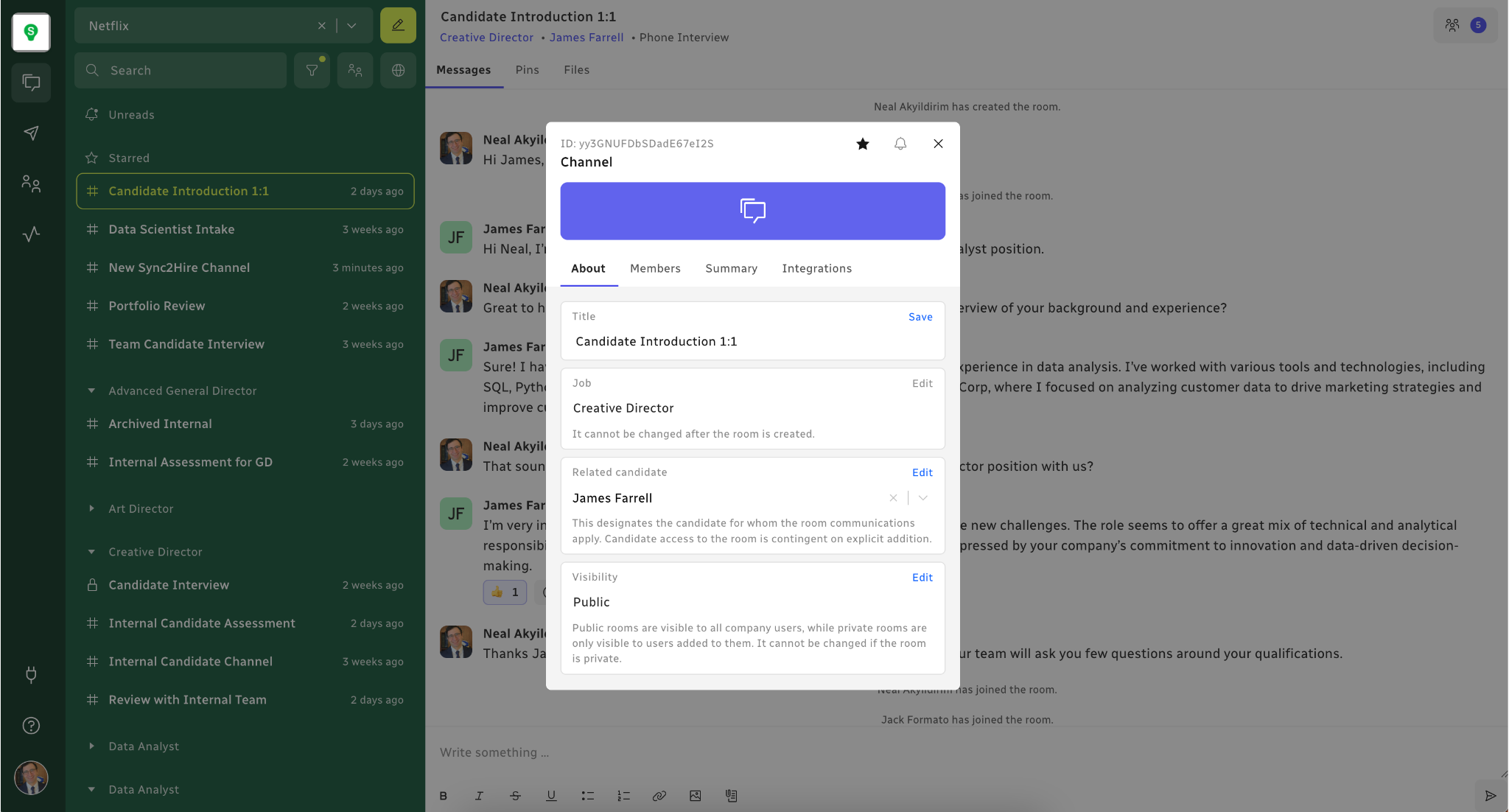The width and height of the screenshot is (1509, 812).
Task: Open the filter icon next to search
Action: 312,70
